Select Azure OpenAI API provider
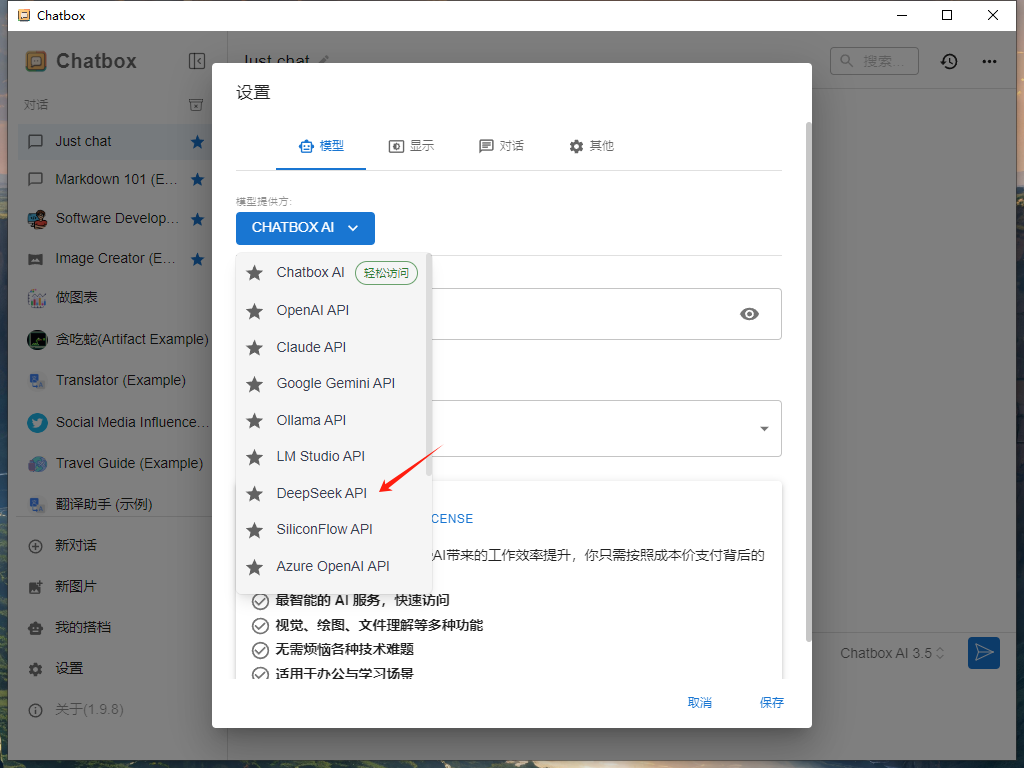 point(331,567)
